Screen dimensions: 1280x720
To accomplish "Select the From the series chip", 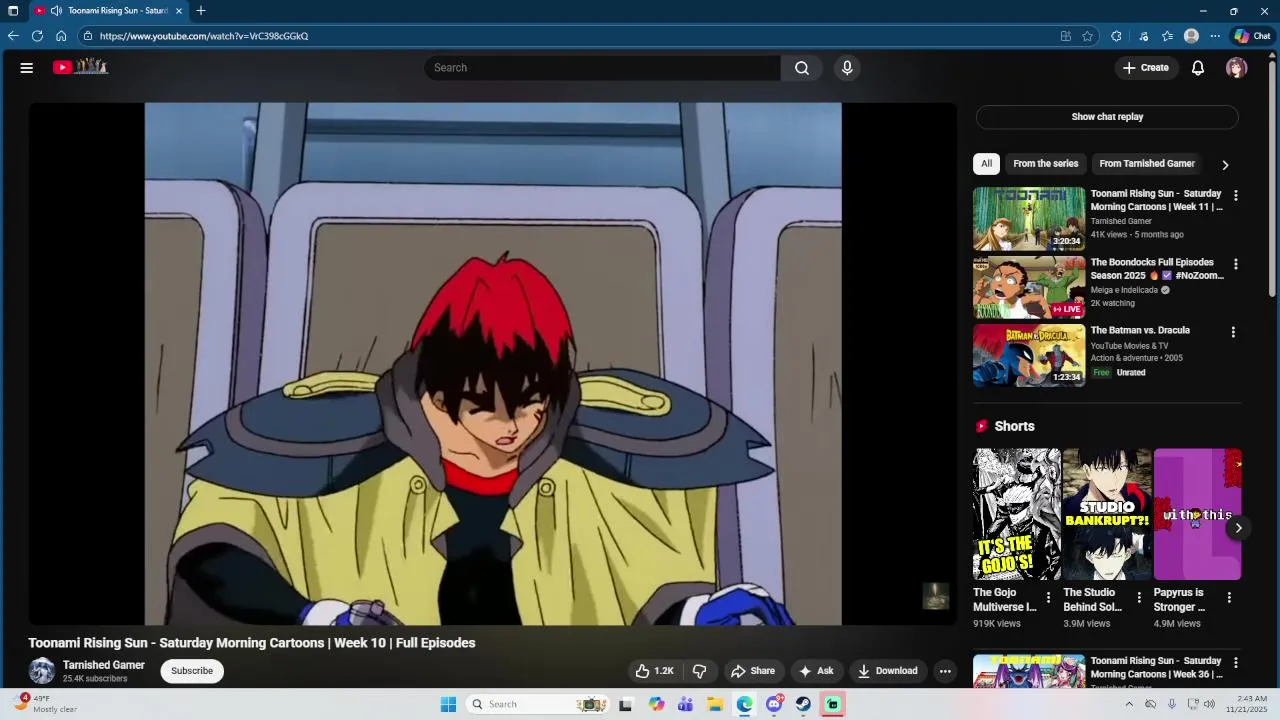I will click(1046, 164).
